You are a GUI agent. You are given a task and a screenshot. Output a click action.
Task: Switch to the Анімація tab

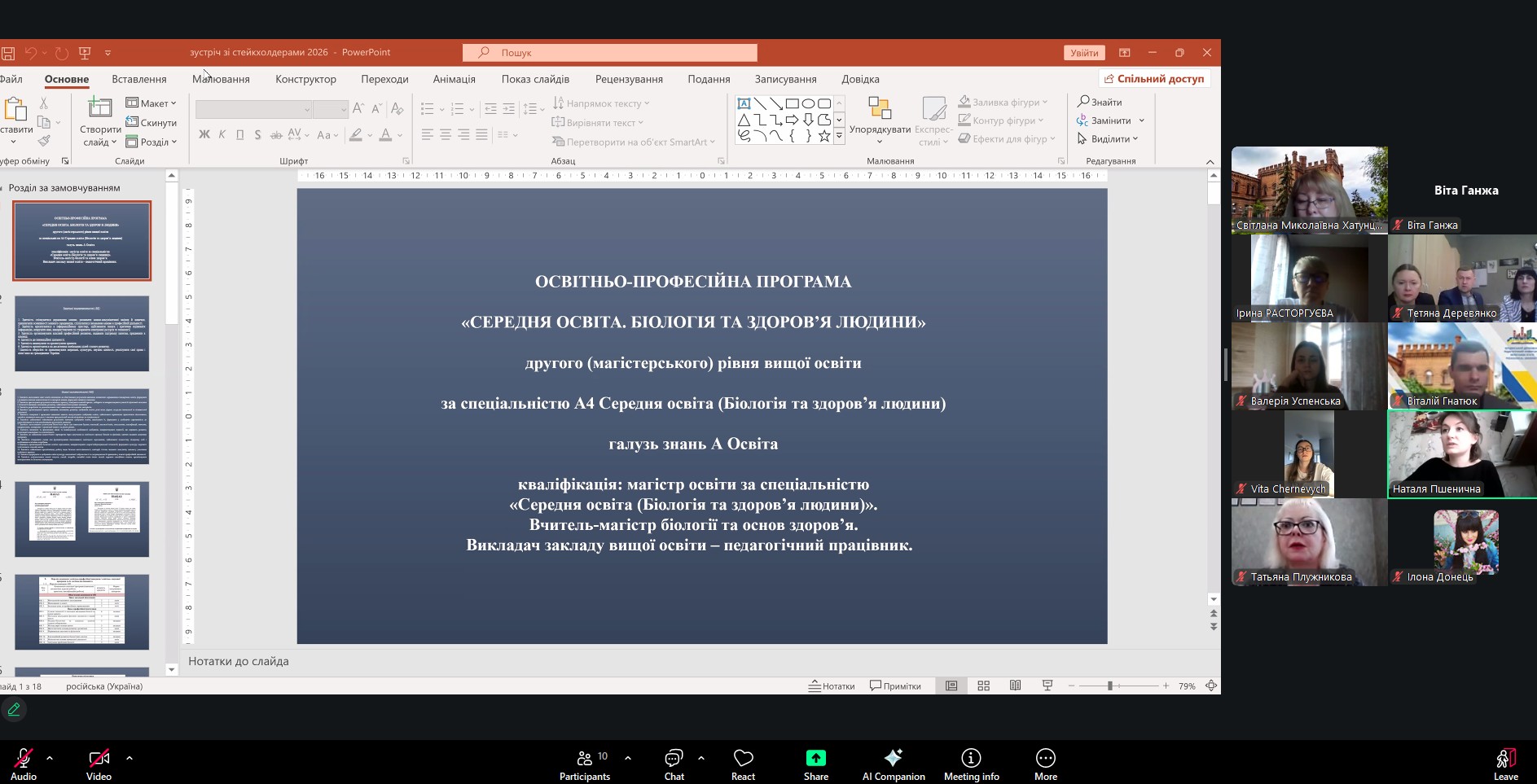point(454,79)
